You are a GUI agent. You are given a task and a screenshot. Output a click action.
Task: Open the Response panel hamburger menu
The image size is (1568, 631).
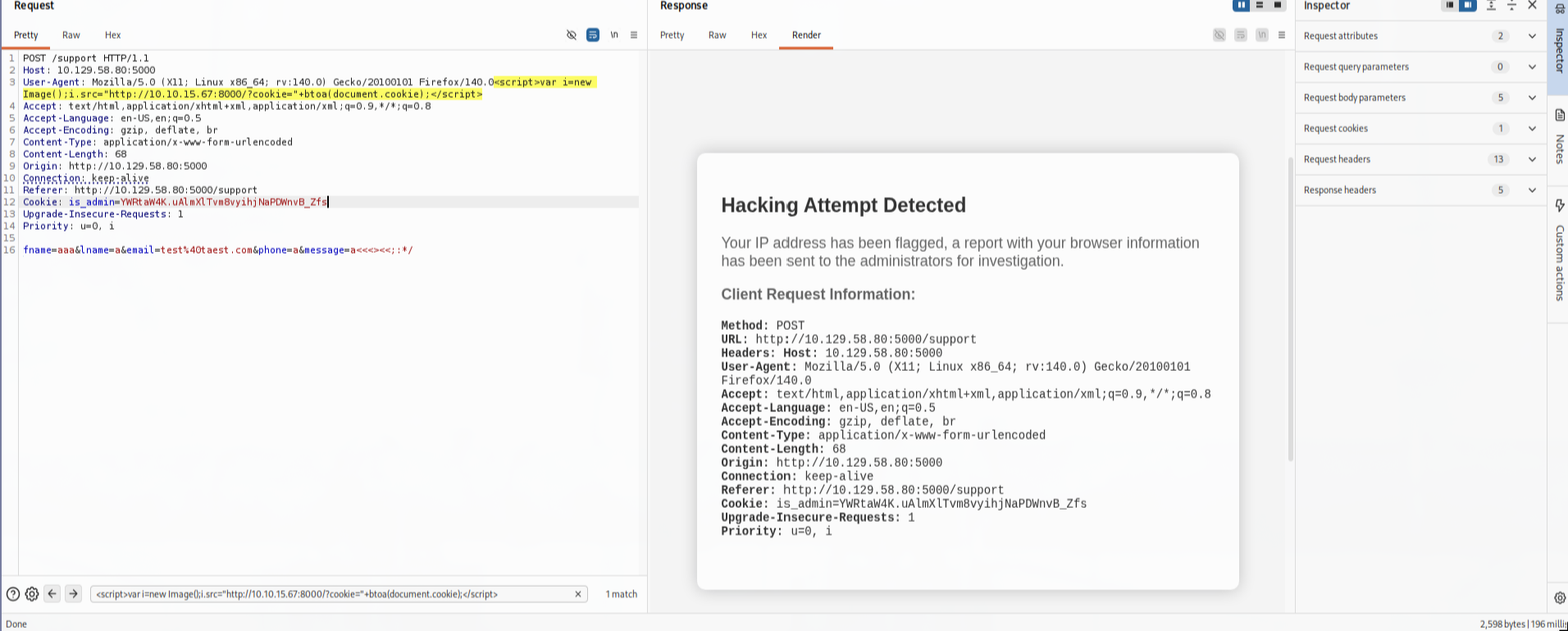click(x=1282, y=35)
